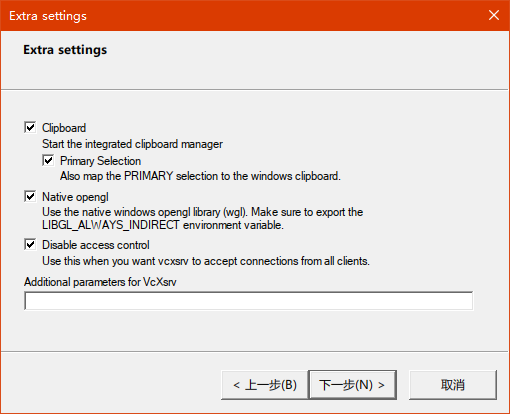510x414 pixels.
Task: Click the vcxsrv accept connections description
Action: click(x=206, y=261)
